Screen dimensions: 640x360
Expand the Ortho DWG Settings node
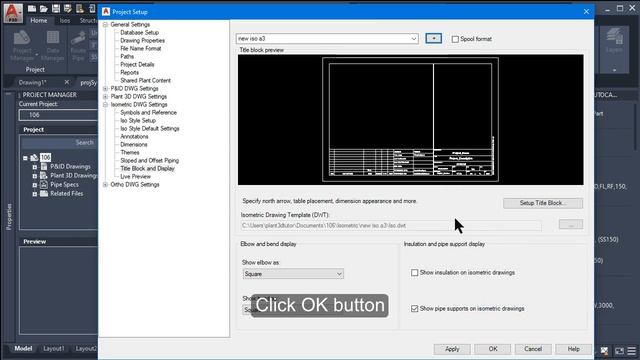coord(105,184)
